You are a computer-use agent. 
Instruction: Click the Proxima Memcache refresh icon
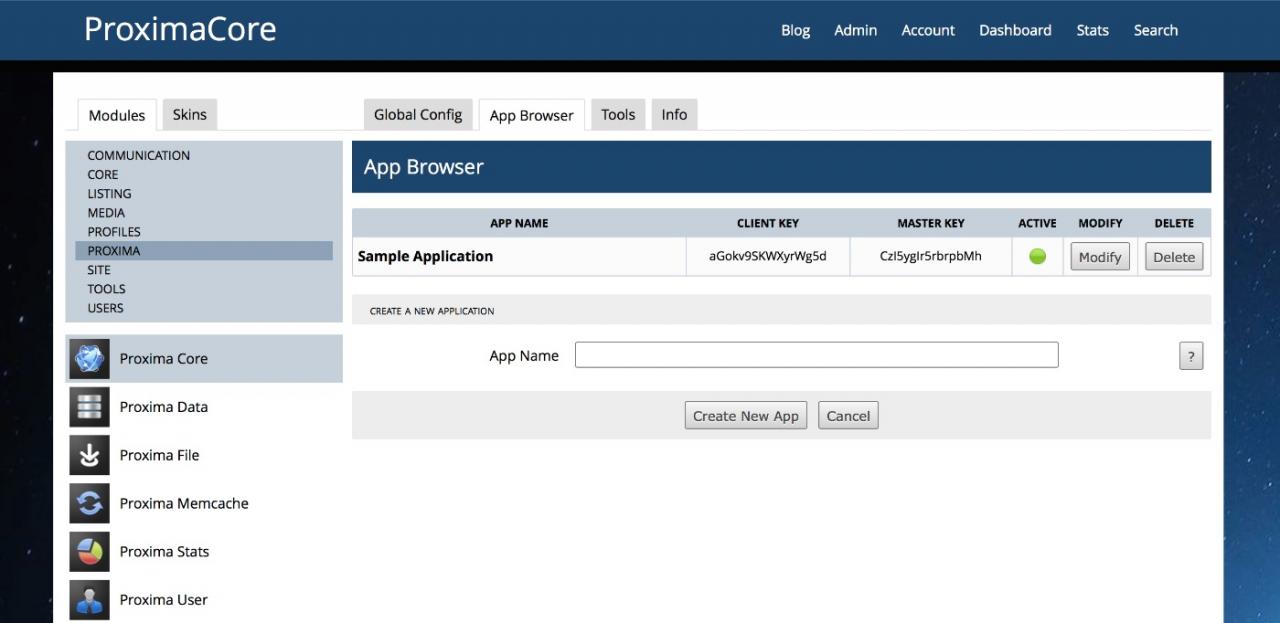tap(89, 503)
